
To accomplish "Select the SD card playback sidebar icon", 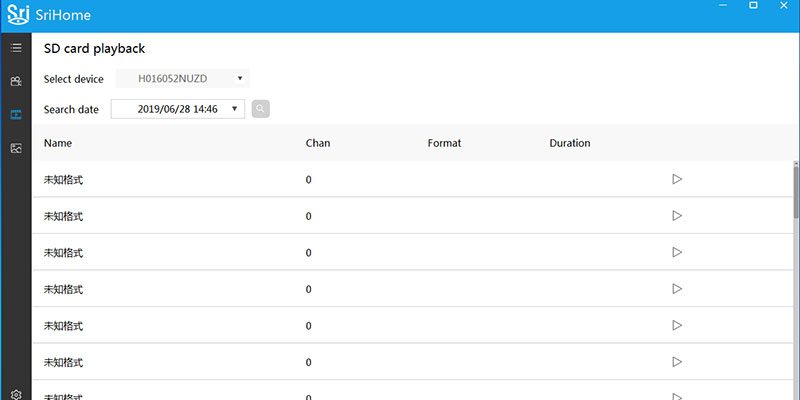I will pos(16,115).
